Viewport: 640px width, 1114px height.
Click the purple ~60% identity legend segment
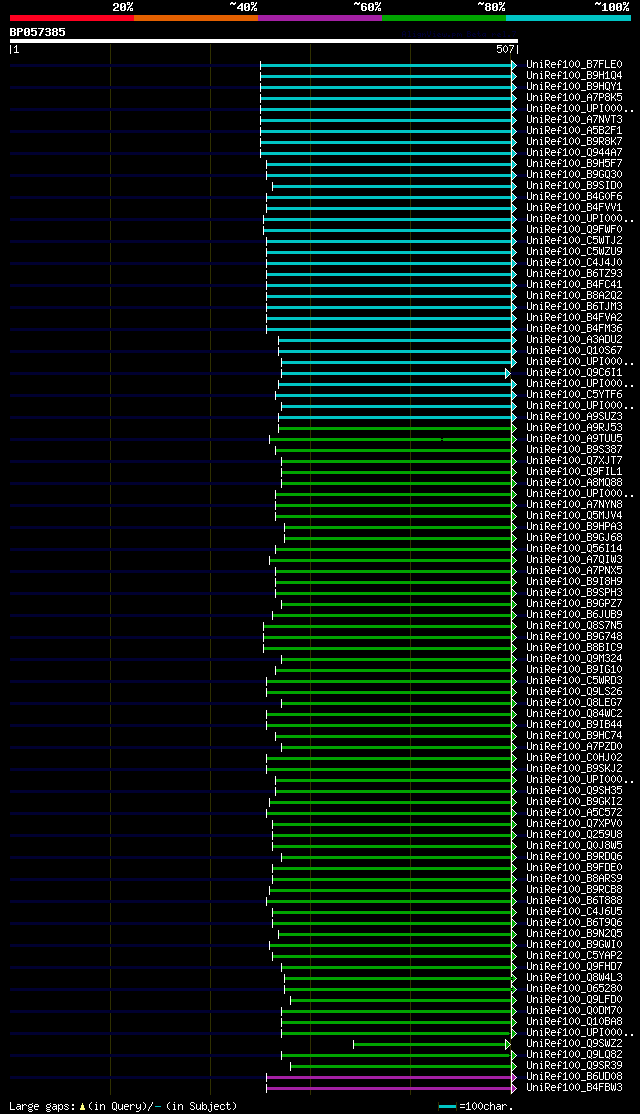point(320,18)
